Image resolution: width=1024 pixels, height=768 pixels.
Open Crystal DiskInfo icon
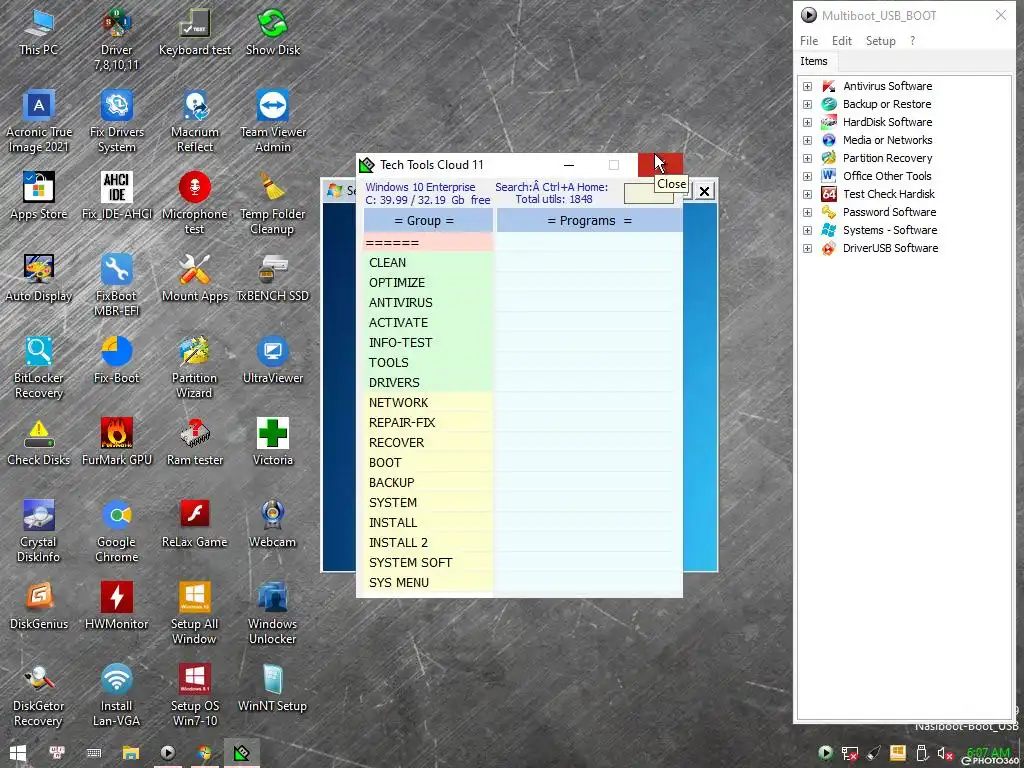tap(39, 532)
